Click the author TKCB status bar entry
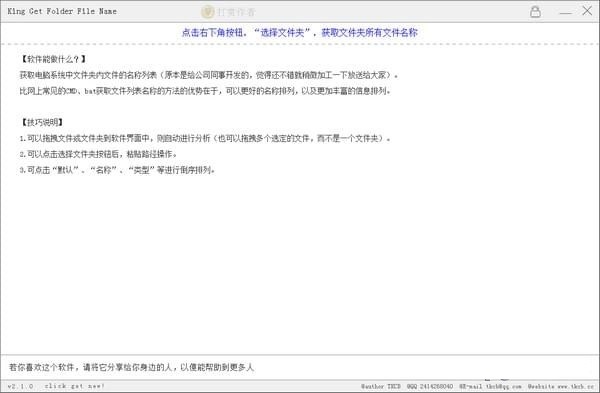This screenshot has width=600, height=393. [x=380, y=386]
